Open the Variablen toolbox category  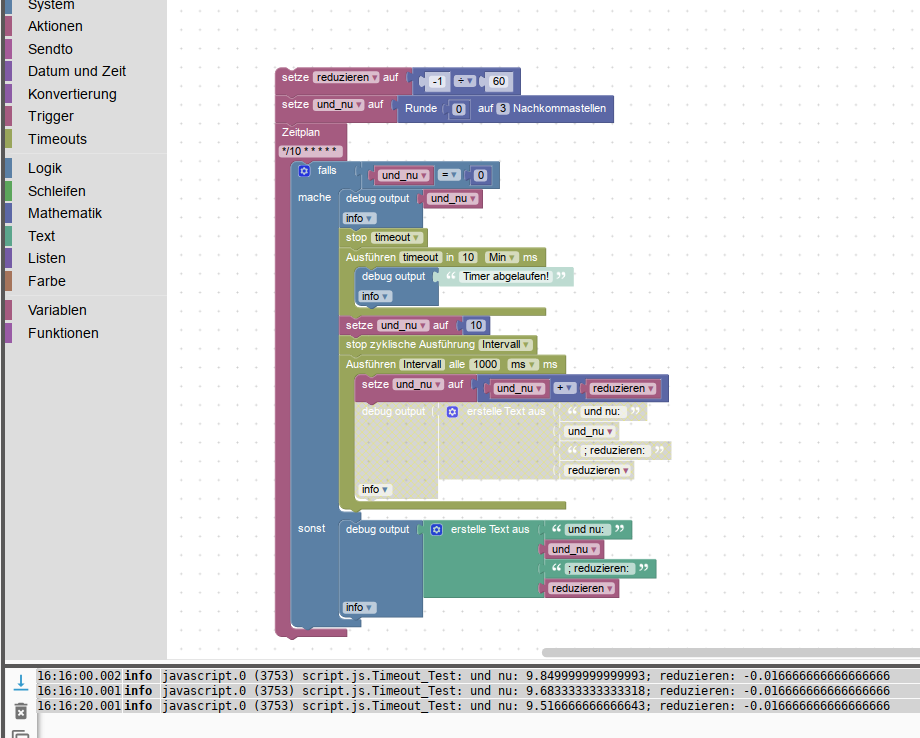pos(58,311)
